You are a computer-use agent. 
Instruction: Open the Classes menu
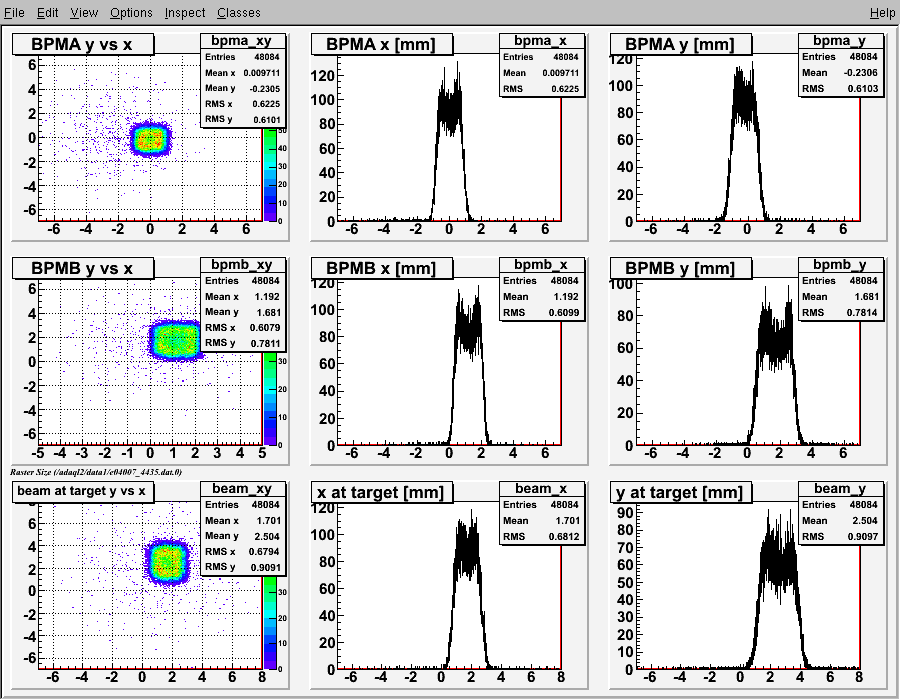pyautogui.click(x=239, y=12)
